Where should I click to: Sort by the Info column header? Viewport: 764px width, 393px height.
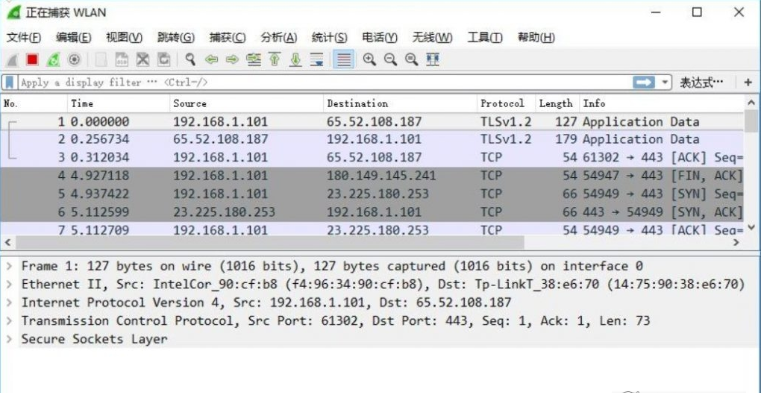pyautogui.click(x=662, y=103)
